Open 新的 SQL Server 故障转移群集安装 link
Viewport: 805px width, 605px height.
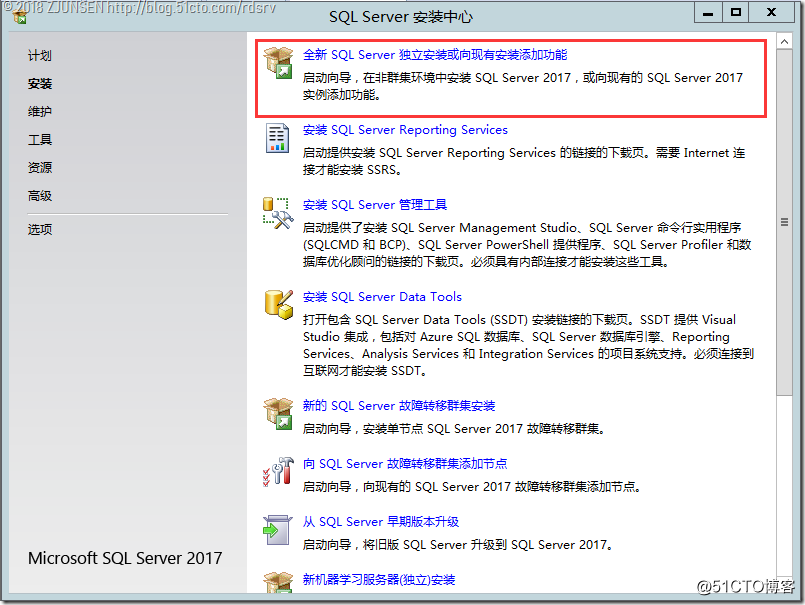(399, 406)
